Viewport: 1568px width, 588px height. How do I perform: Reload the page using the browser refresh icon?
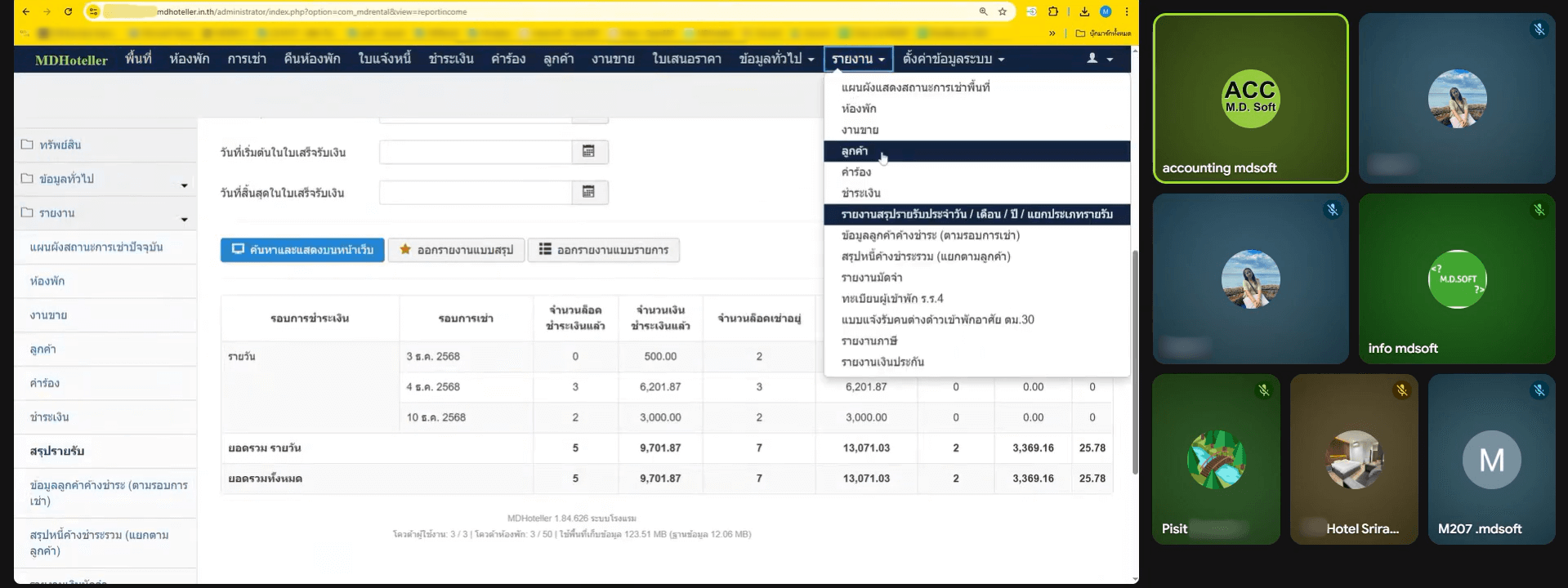click(68, 11)
